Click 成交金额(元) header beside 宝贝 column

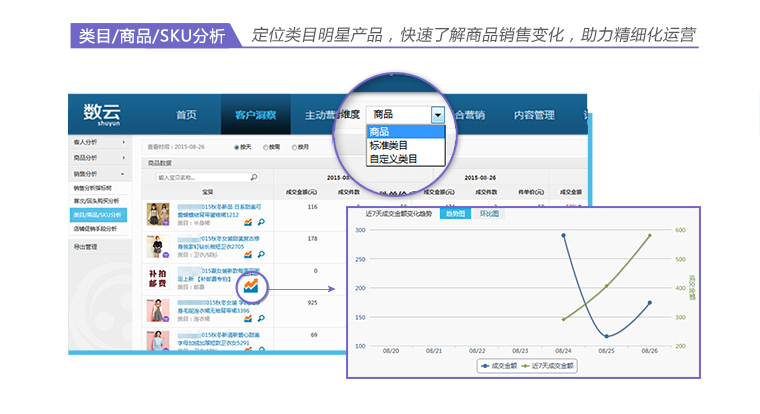click(x=301, y=192)
